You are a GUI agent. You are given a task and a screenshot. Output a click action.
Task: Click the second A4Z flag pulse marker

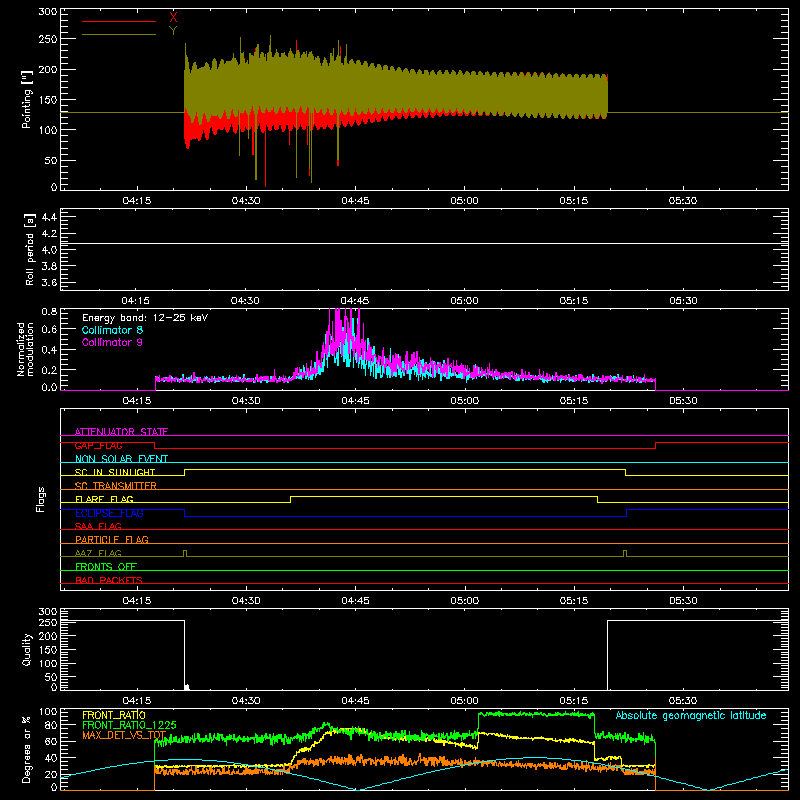tap(625, 553)
